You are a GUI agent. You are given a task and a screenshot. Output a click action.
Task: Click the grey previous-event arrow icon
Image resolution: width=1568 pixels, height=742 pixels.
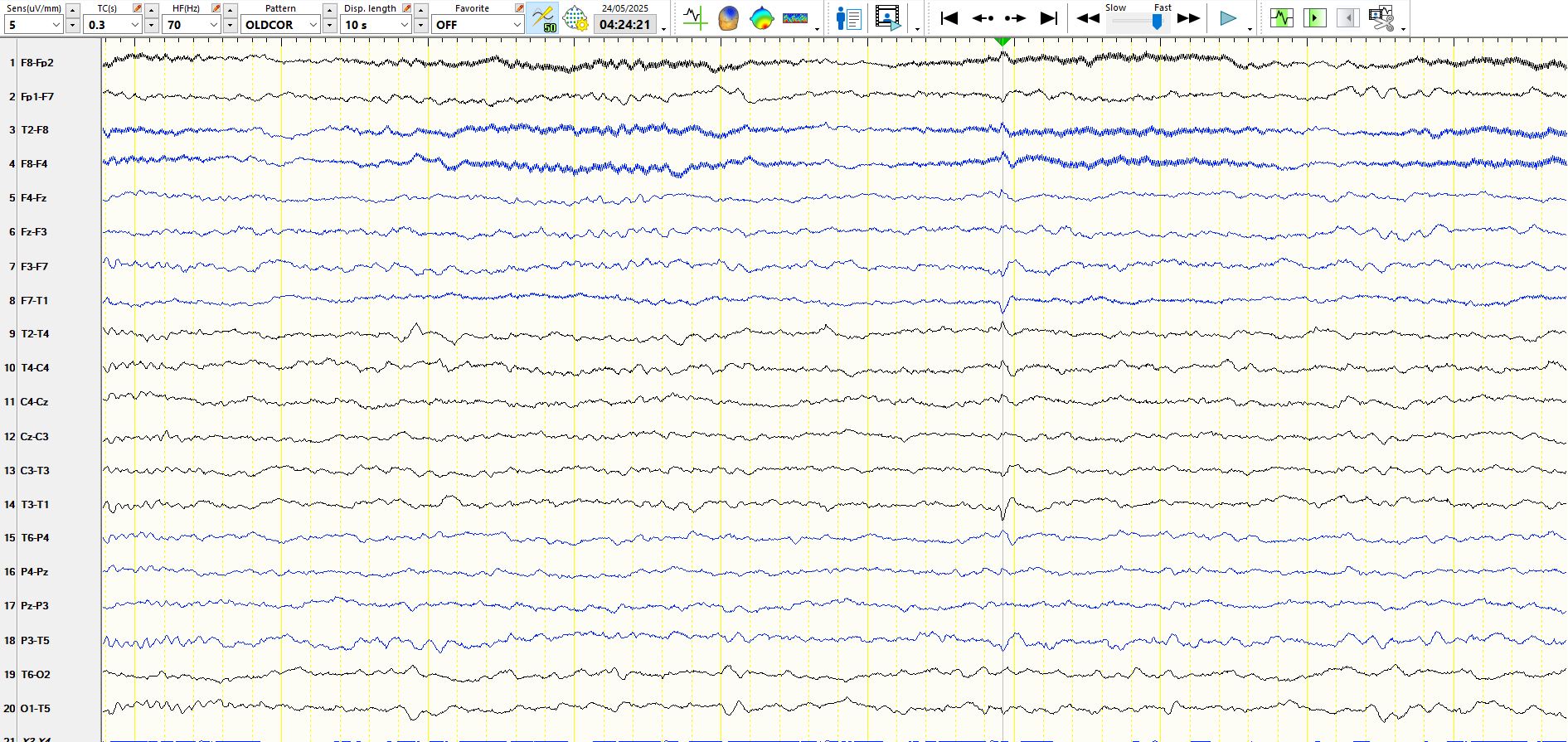(1347, 17)
